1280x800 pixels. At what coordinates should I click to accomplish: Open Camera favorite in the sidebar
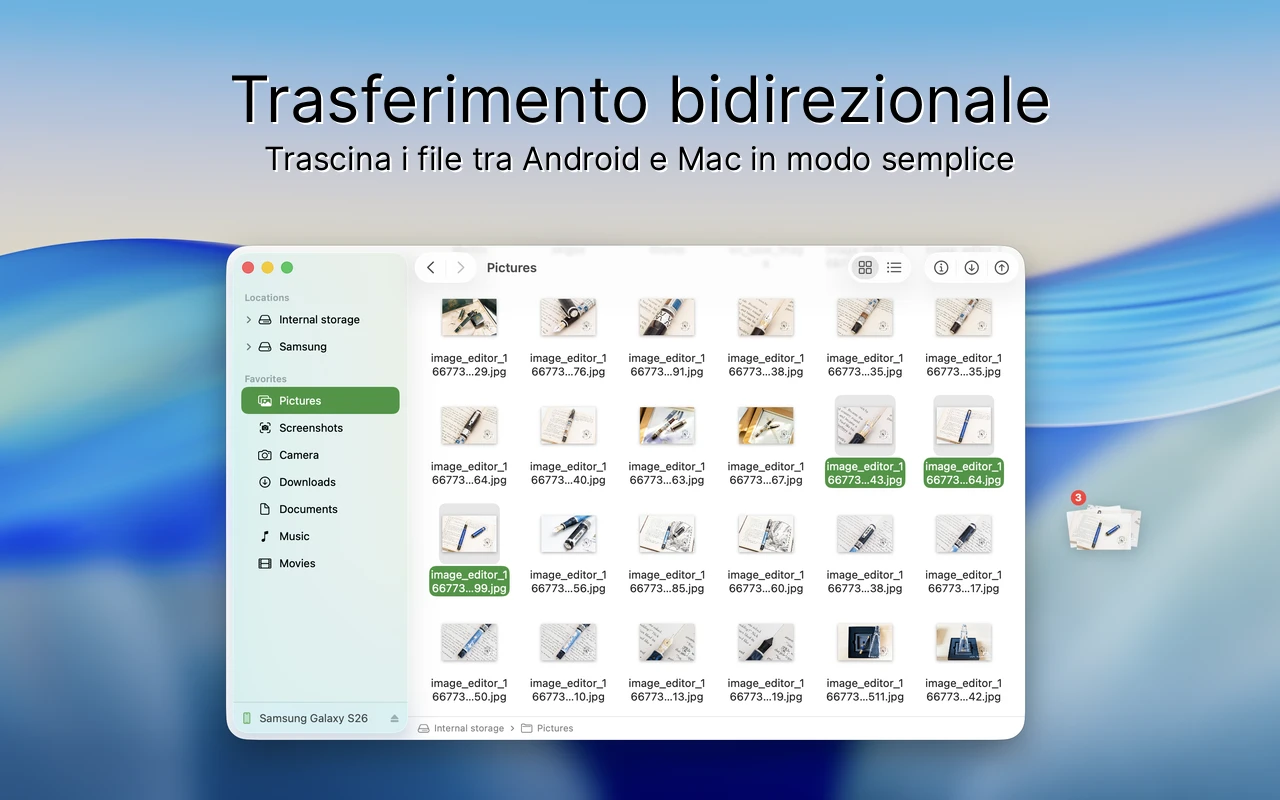click(320, 455)
